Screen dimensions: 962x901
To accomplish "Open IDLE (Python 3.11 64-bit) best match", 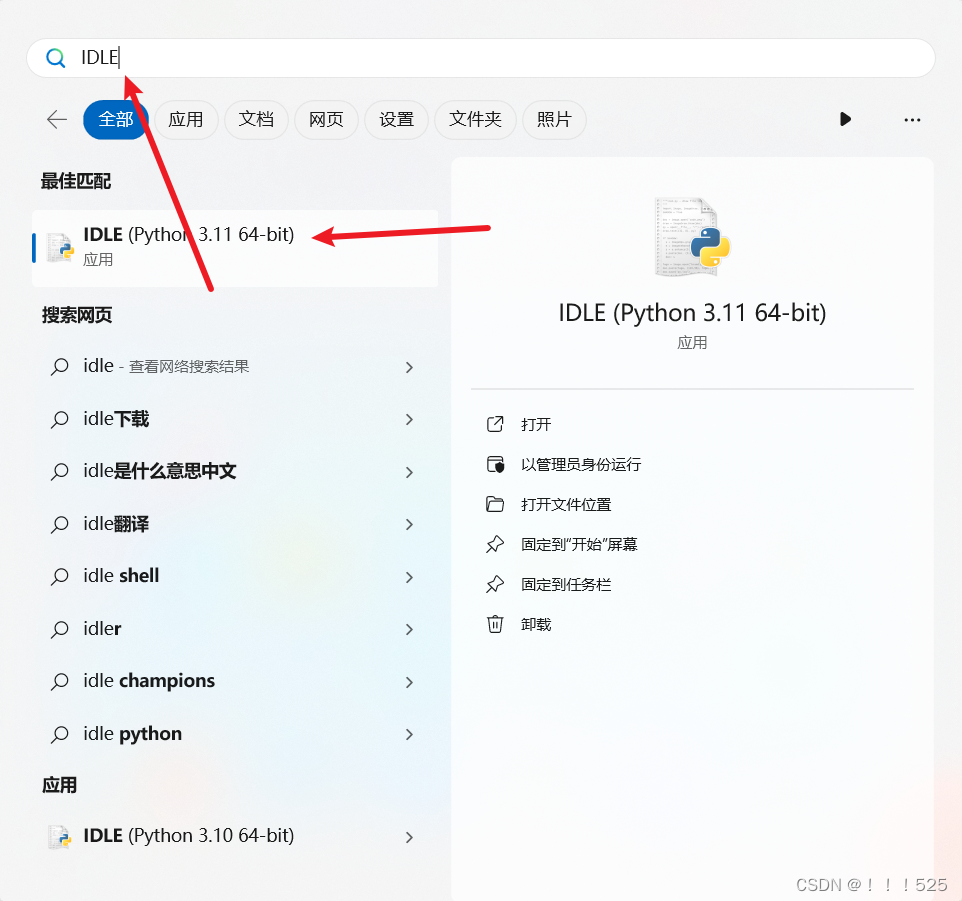I will [235, 248].
